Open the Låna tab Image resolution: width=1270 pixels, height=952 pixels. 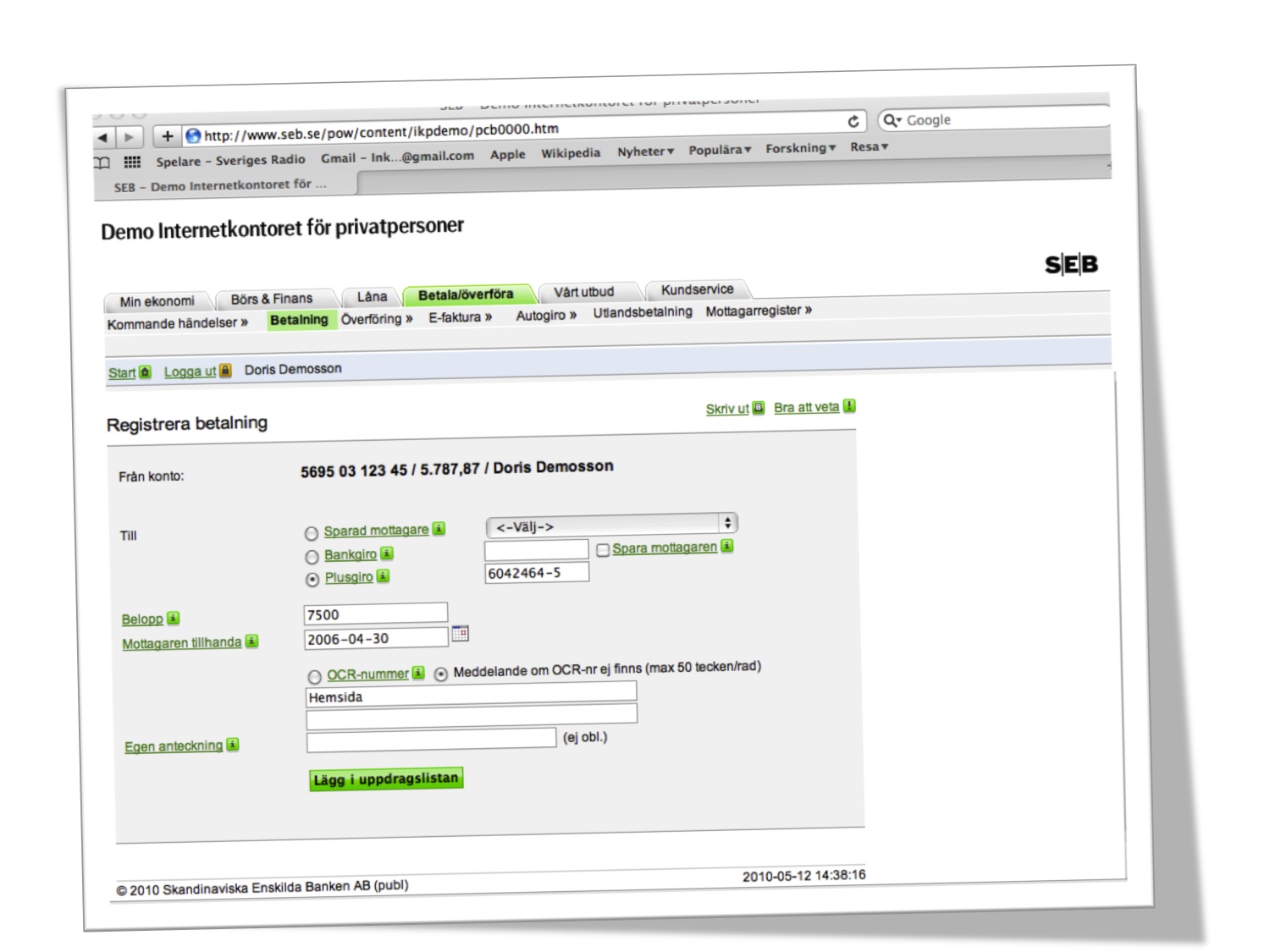coord(372,297)
